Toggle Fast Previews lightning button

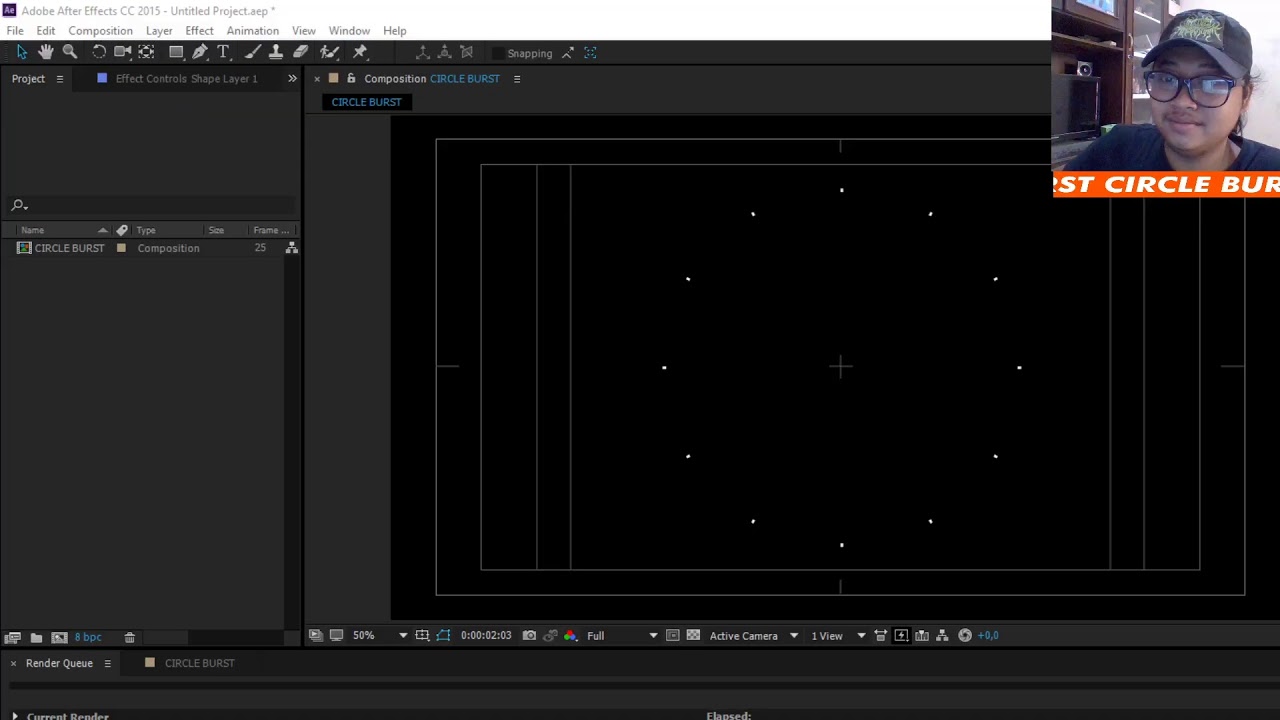click(x=901, y=635)
